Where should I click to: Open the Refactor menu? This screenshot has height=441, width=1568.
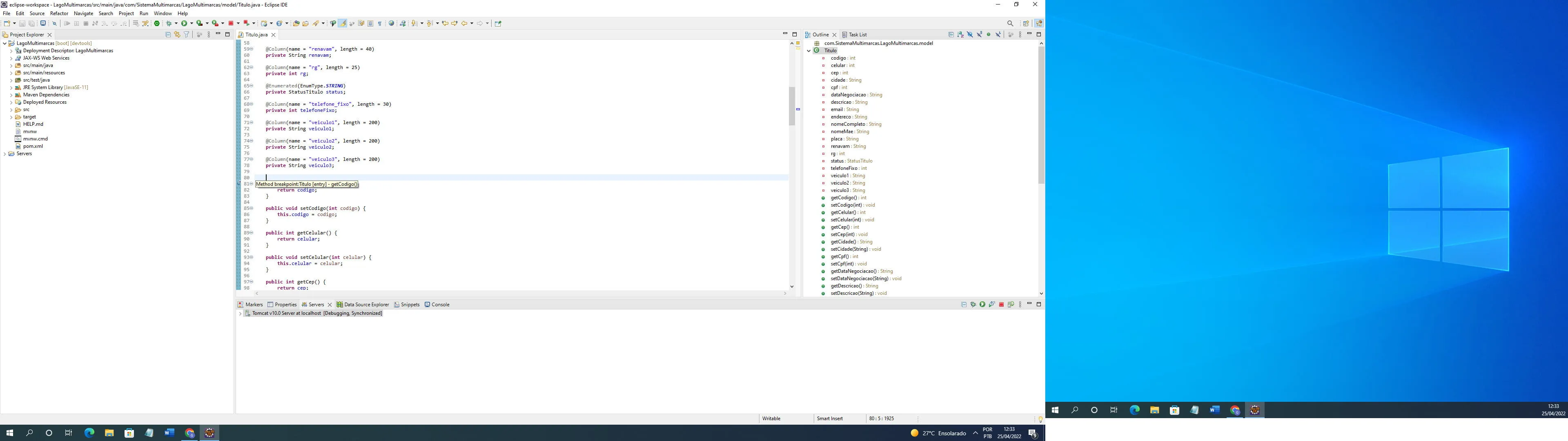click(x=58, y=13)
